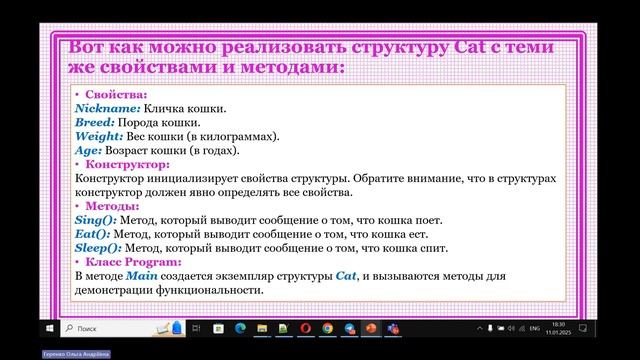The image size is (640, 360).
Task: Open the network tray icon
Action: point(522,329)
